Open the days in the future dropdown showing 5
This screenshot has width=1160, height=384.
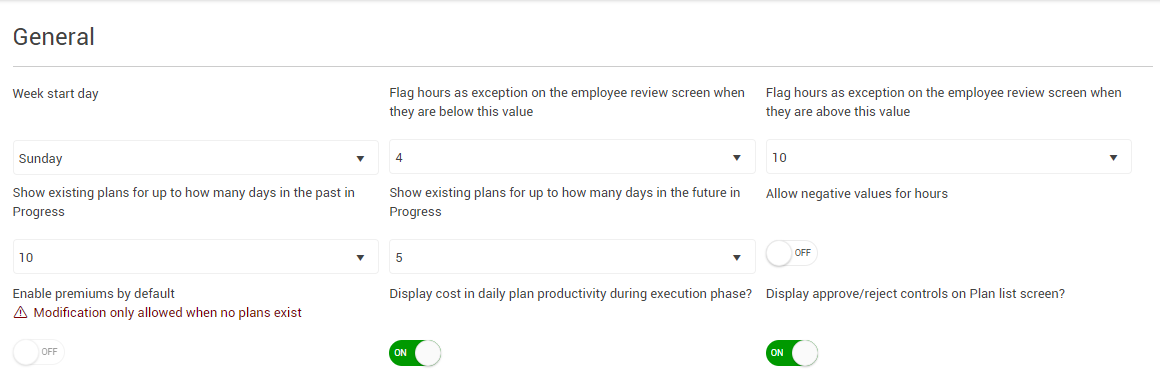[x=572, y=257]
